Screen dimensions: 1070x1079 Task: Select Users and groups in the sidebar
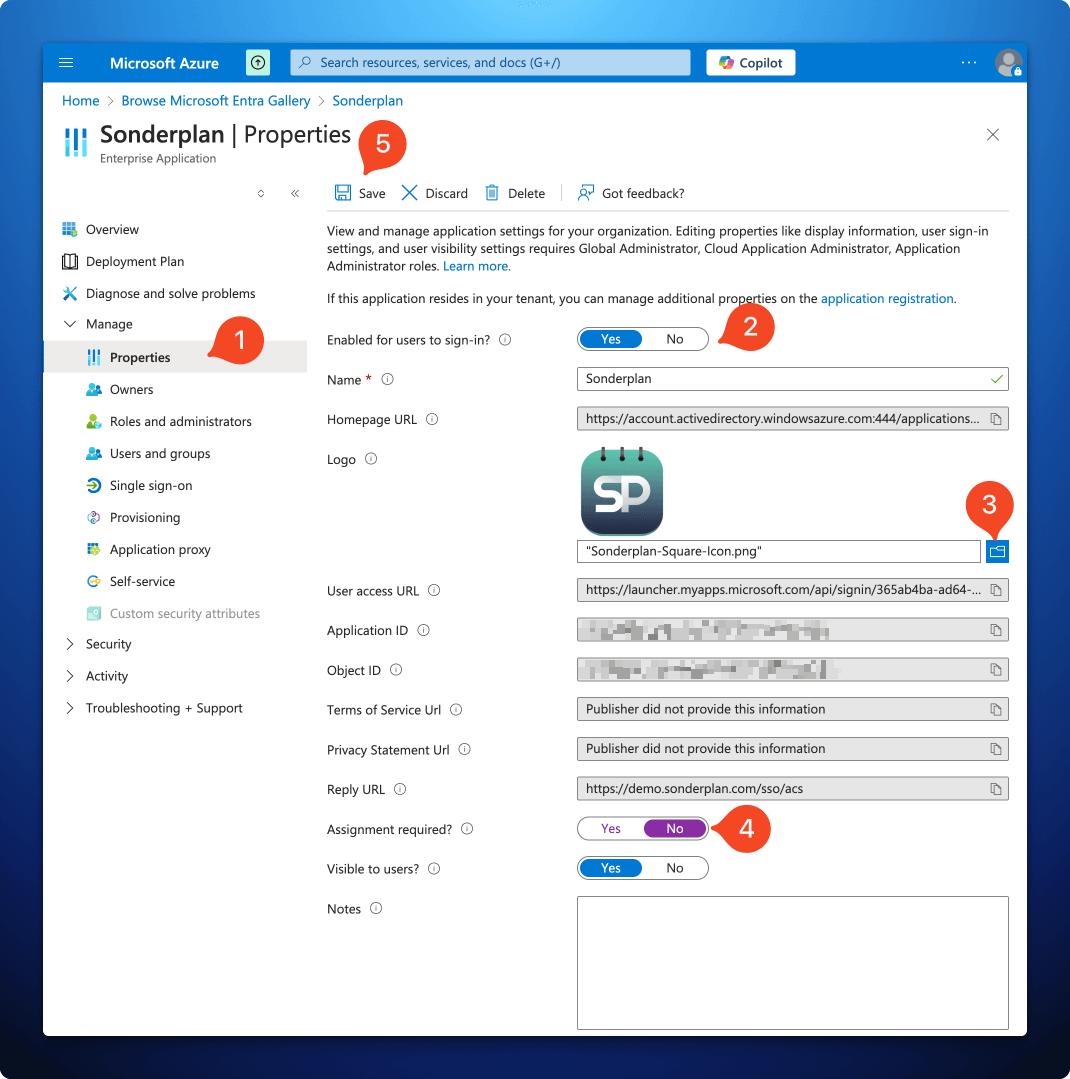[x=158, y=453]
